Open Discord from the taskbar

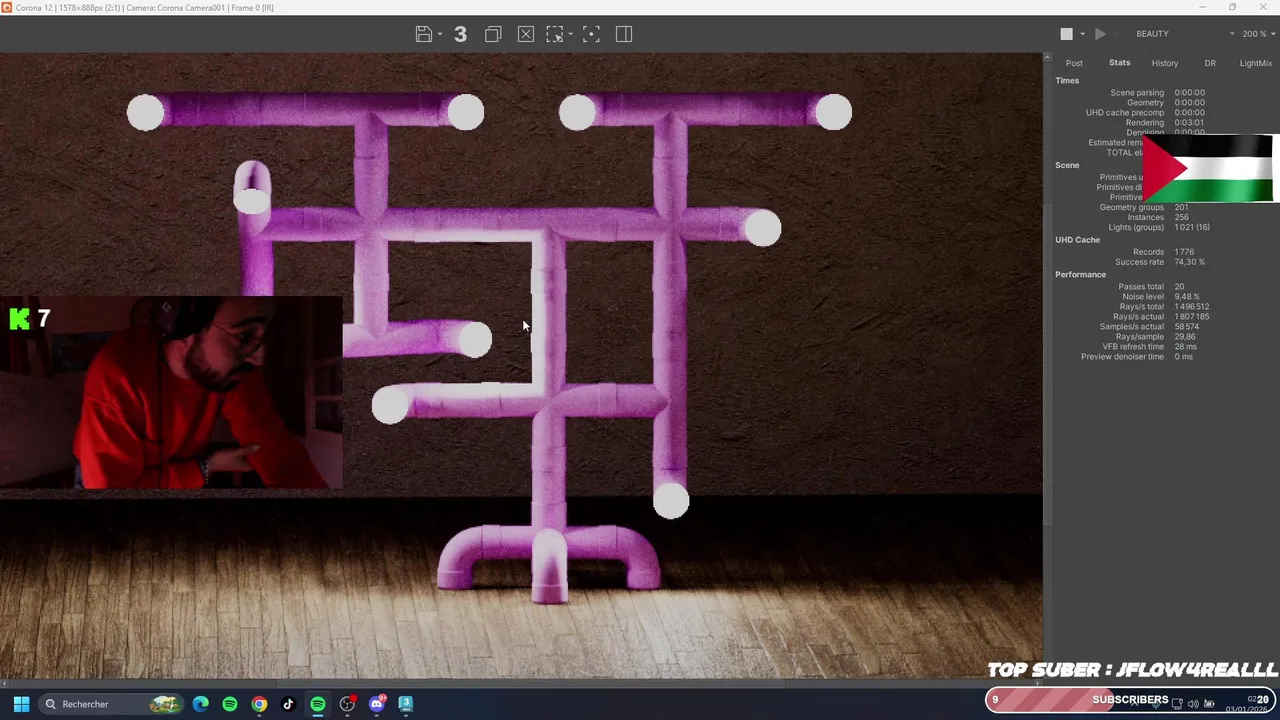pos(377,704)
